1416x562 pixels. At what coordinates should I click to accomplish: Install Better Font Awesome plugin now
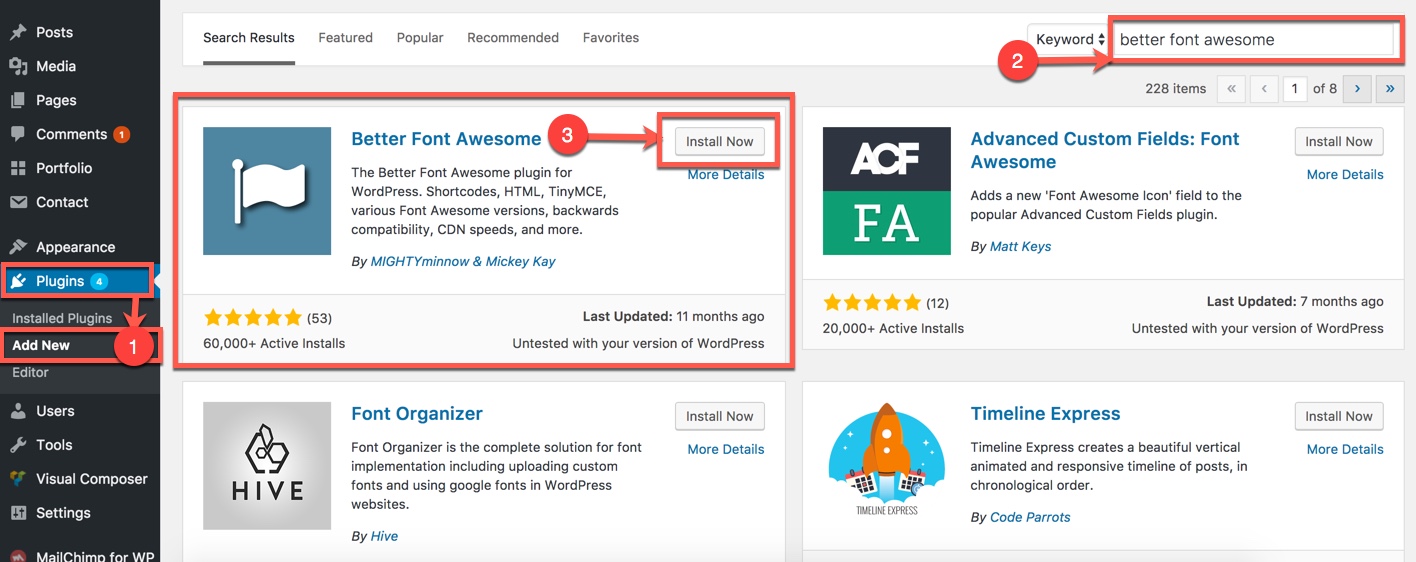[x=720, y=141]
